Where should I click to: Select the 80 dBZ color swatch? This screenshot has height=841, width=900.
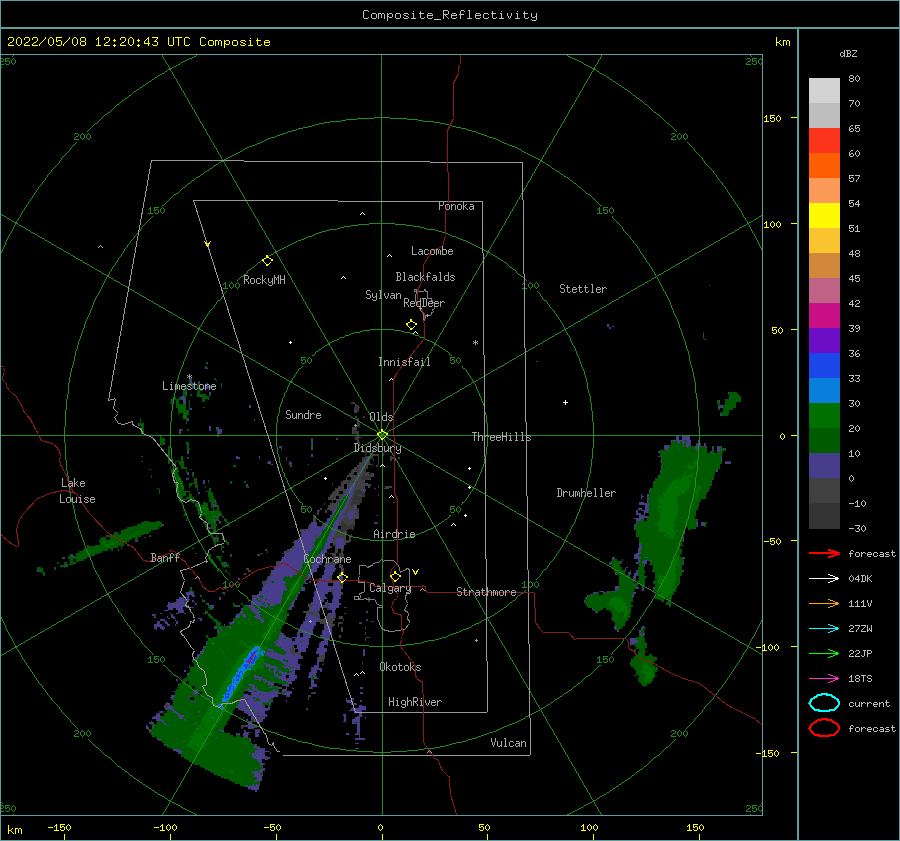click(824, 90)
